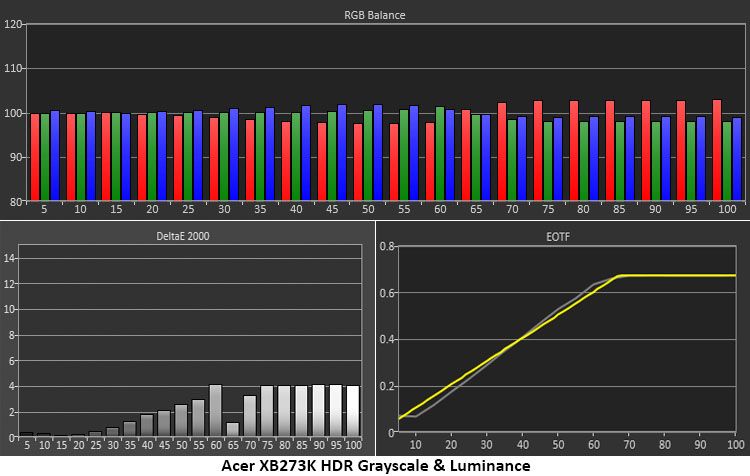Image resolution: width=750 pixels, height=476 pixels.
Task: Click the yellow EOTF curve knee near 67
Action: point(618,277)
